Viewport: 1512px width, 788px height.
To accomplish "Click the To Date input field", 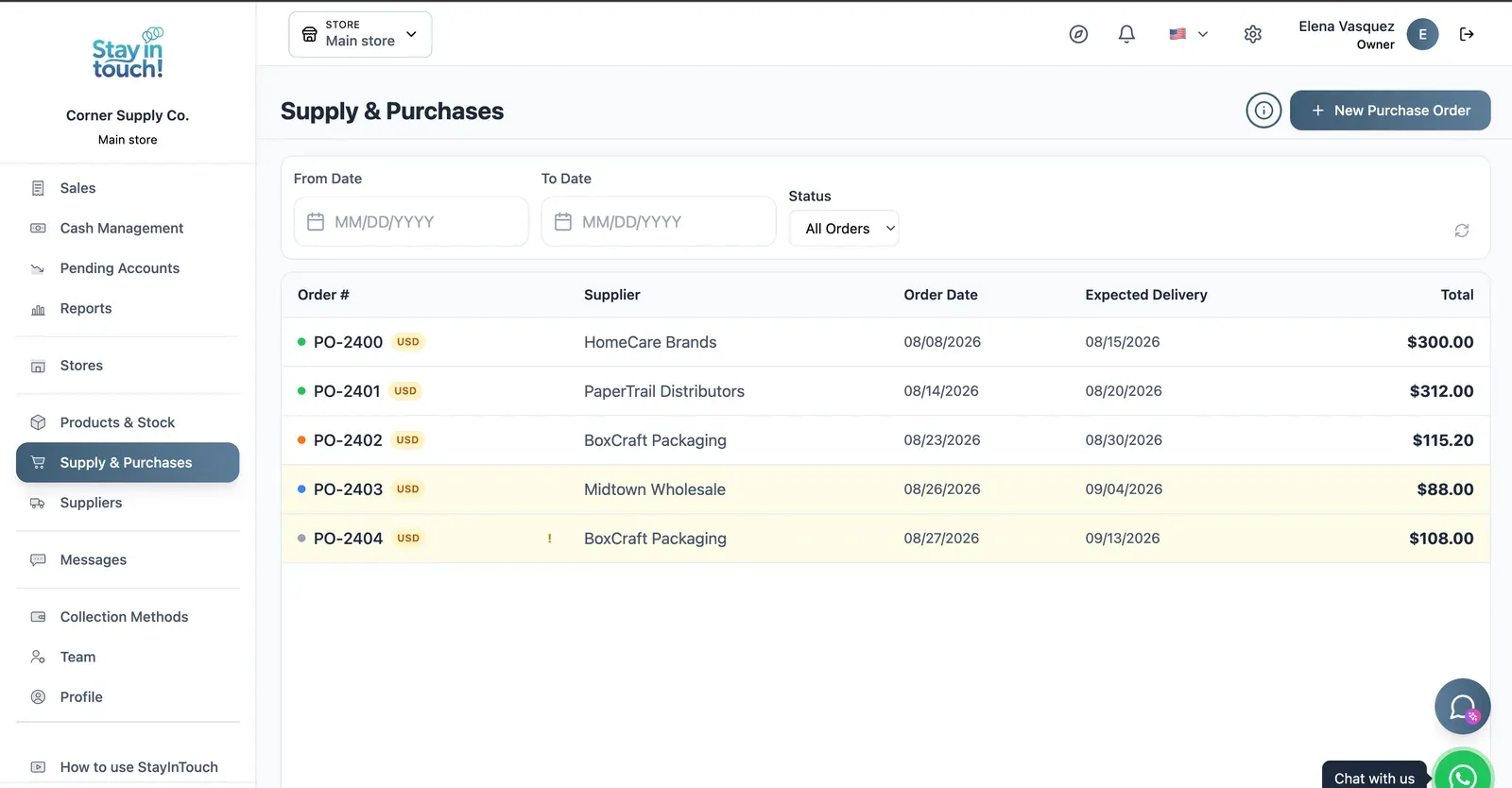I will [x=659, y=222].
